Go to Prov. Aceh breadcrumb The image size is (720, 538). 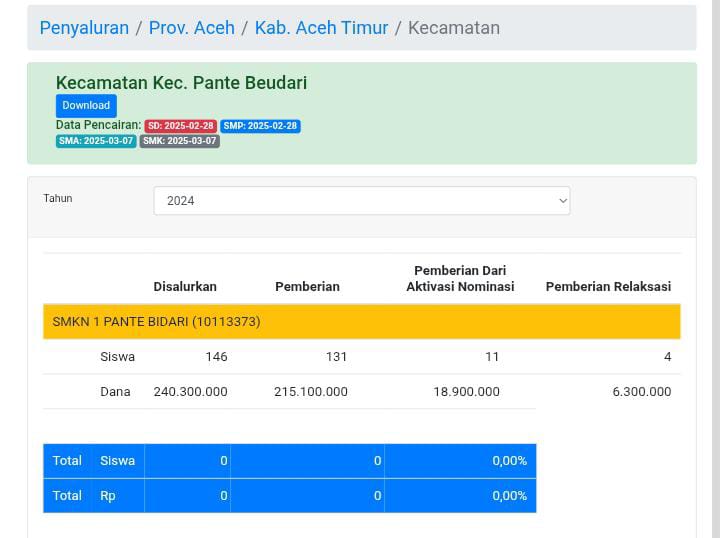192,28
